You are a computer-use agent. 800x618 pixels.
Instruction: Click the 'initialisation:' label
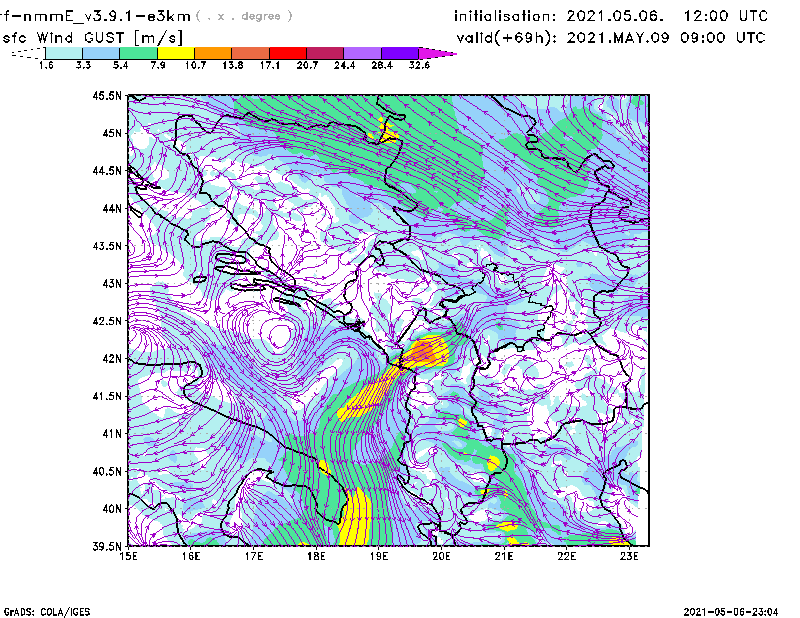[x=505, y=16]
